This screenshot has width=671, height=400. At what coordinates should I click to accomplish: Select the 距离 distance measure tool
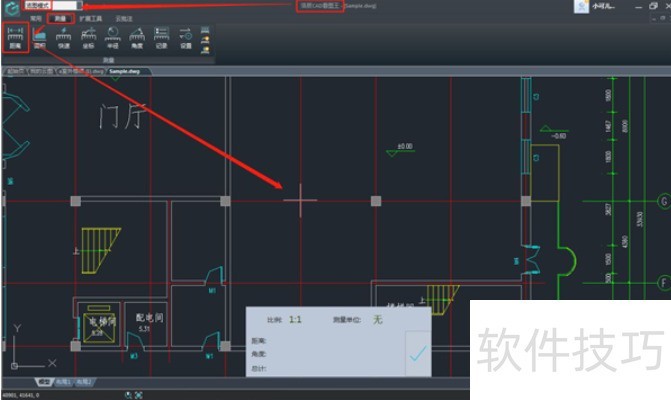point(15,38)
